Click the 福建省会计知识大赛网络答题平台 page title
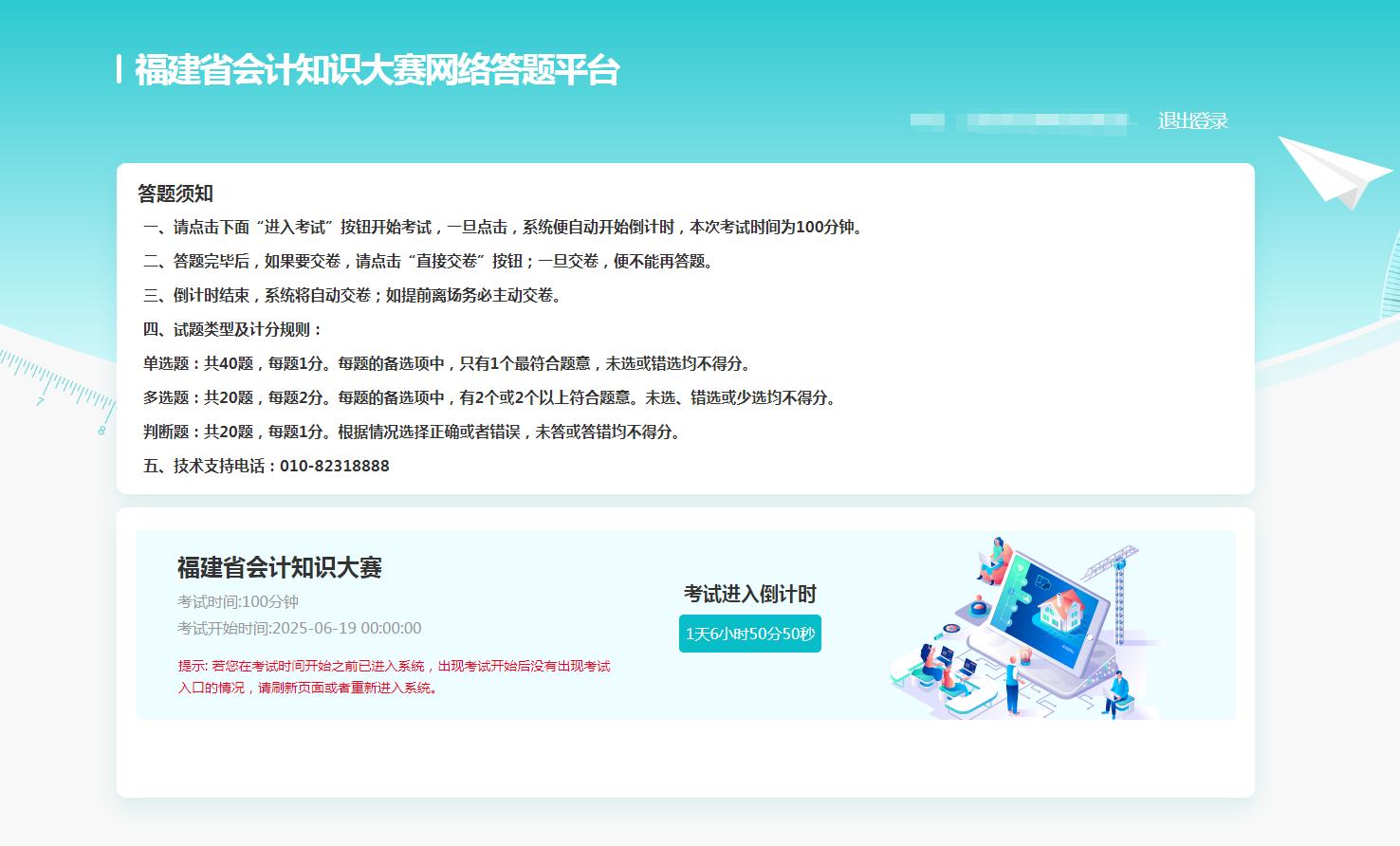 [377, 70]
